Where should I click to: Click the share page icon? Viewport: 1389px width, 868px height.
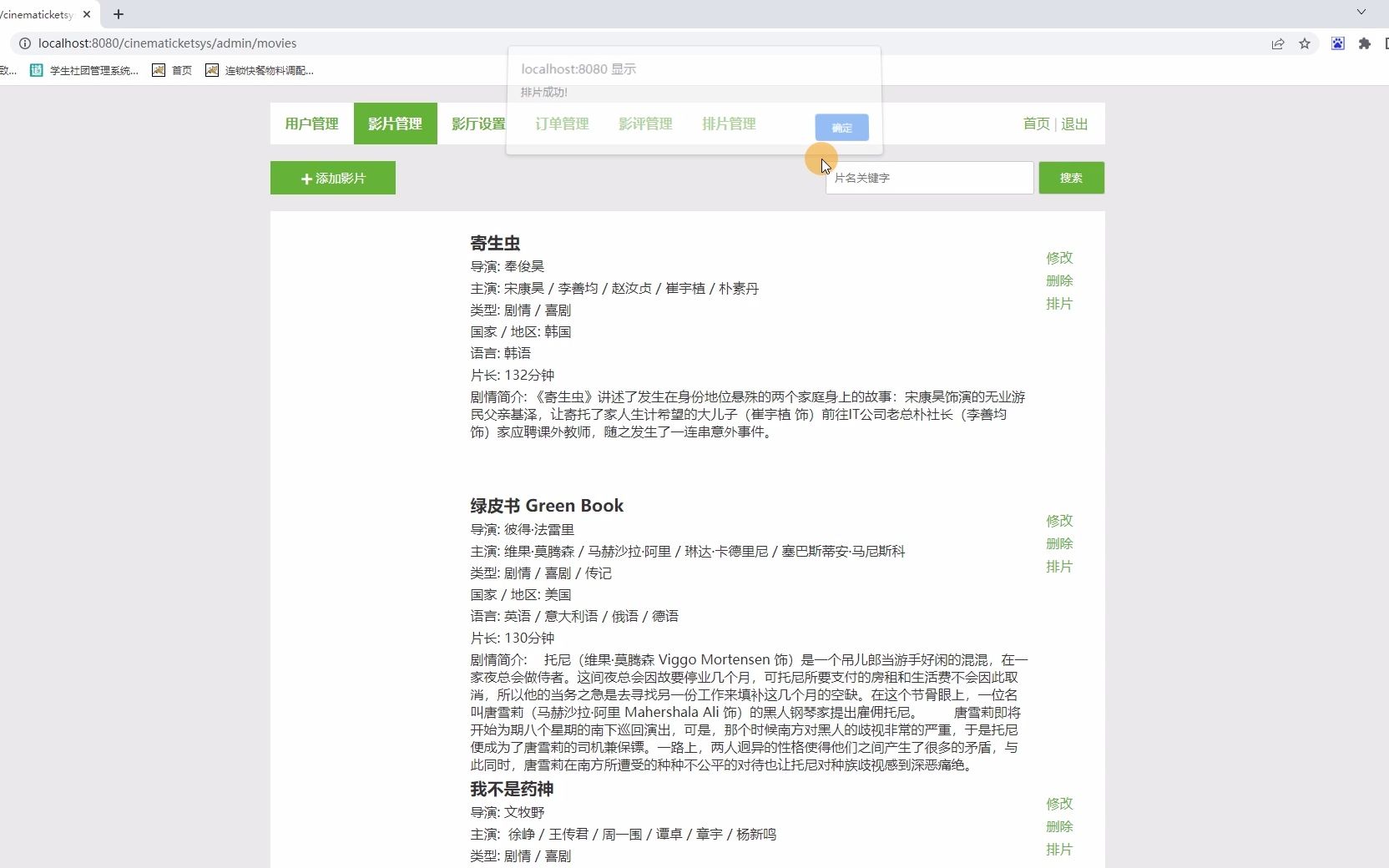tap(1278, 43)
